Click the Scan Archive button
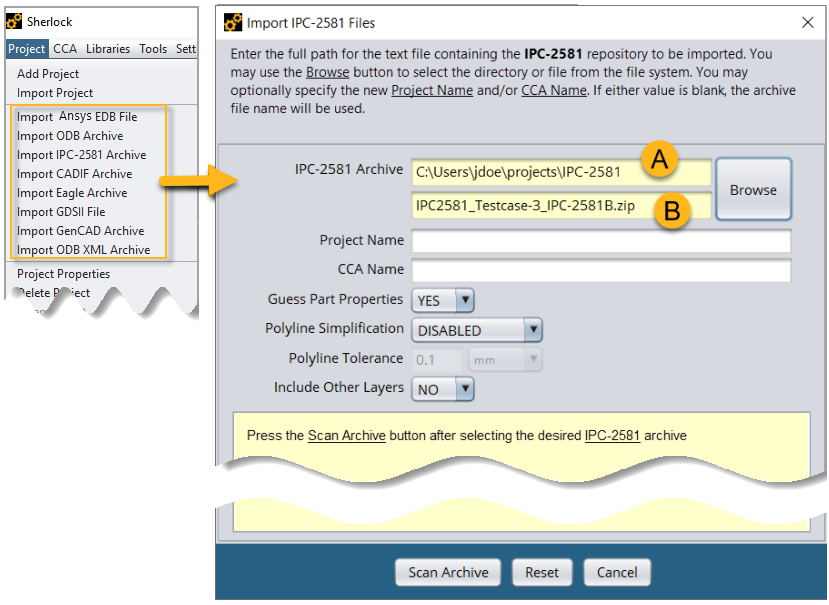Screen dimensions: 829x605 (x=448, y=572)
